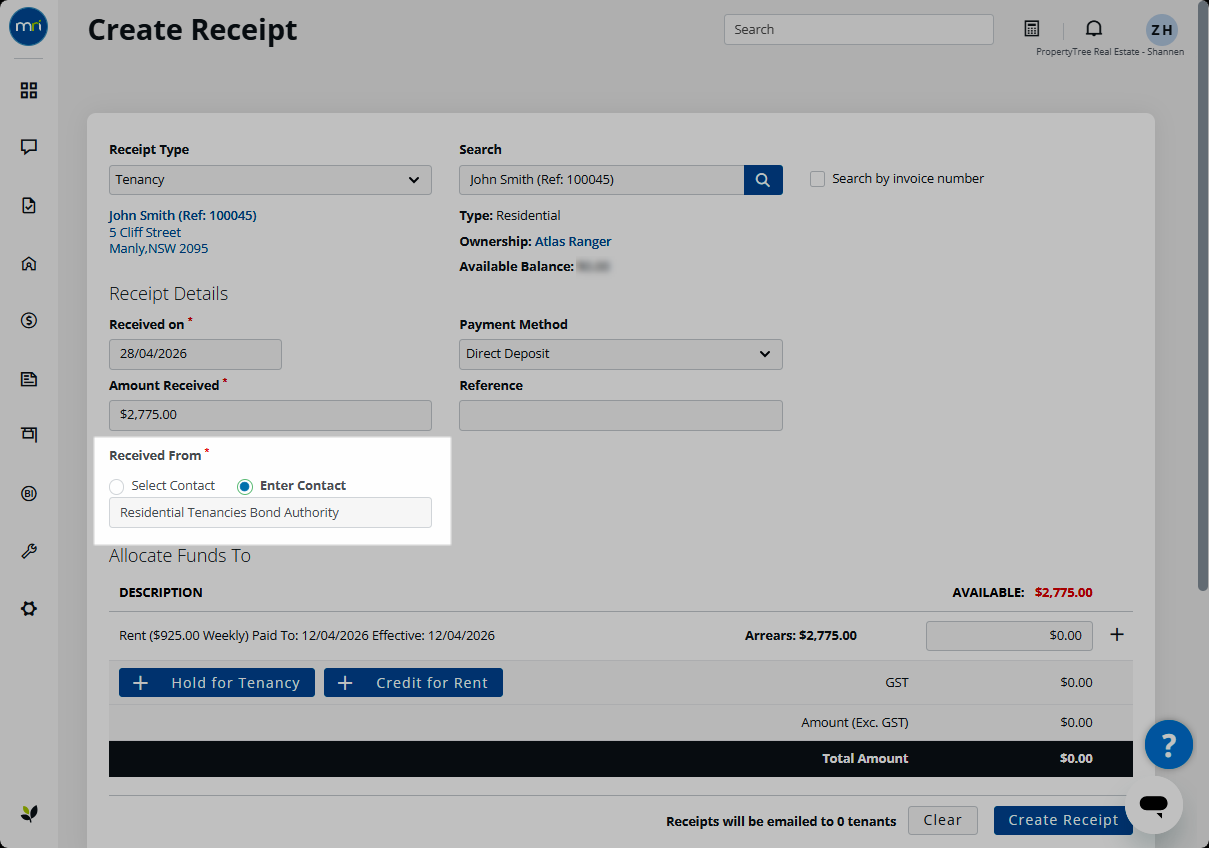Image resolution: width=1209 pixels, height=848 pixels.
Task: Click the Clear button
Action: point(943,820)
